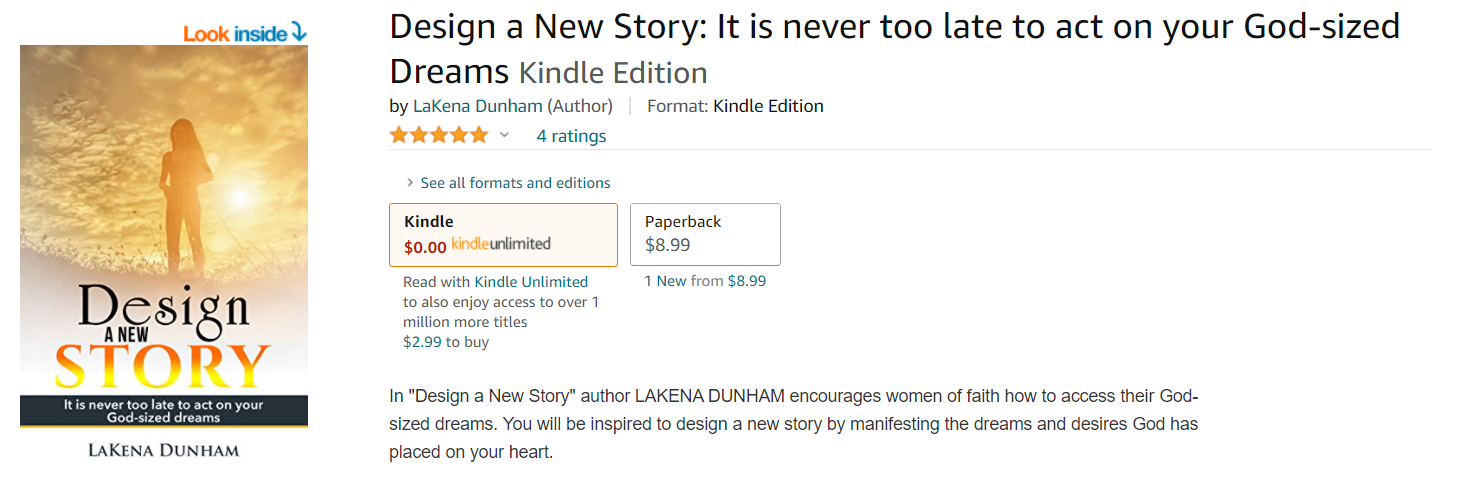This screenshot has width=1473, height=479.
Task: Select the Paperback format option
Action: tap(704, 234)
